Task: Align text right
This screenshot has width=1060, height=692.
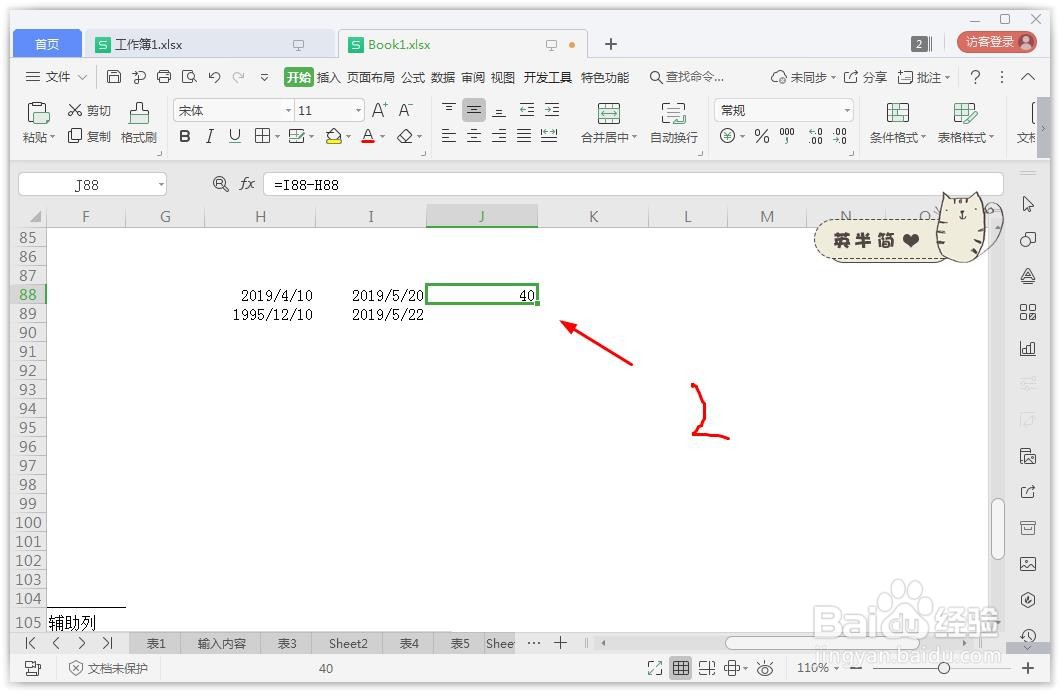Action: 499,137
